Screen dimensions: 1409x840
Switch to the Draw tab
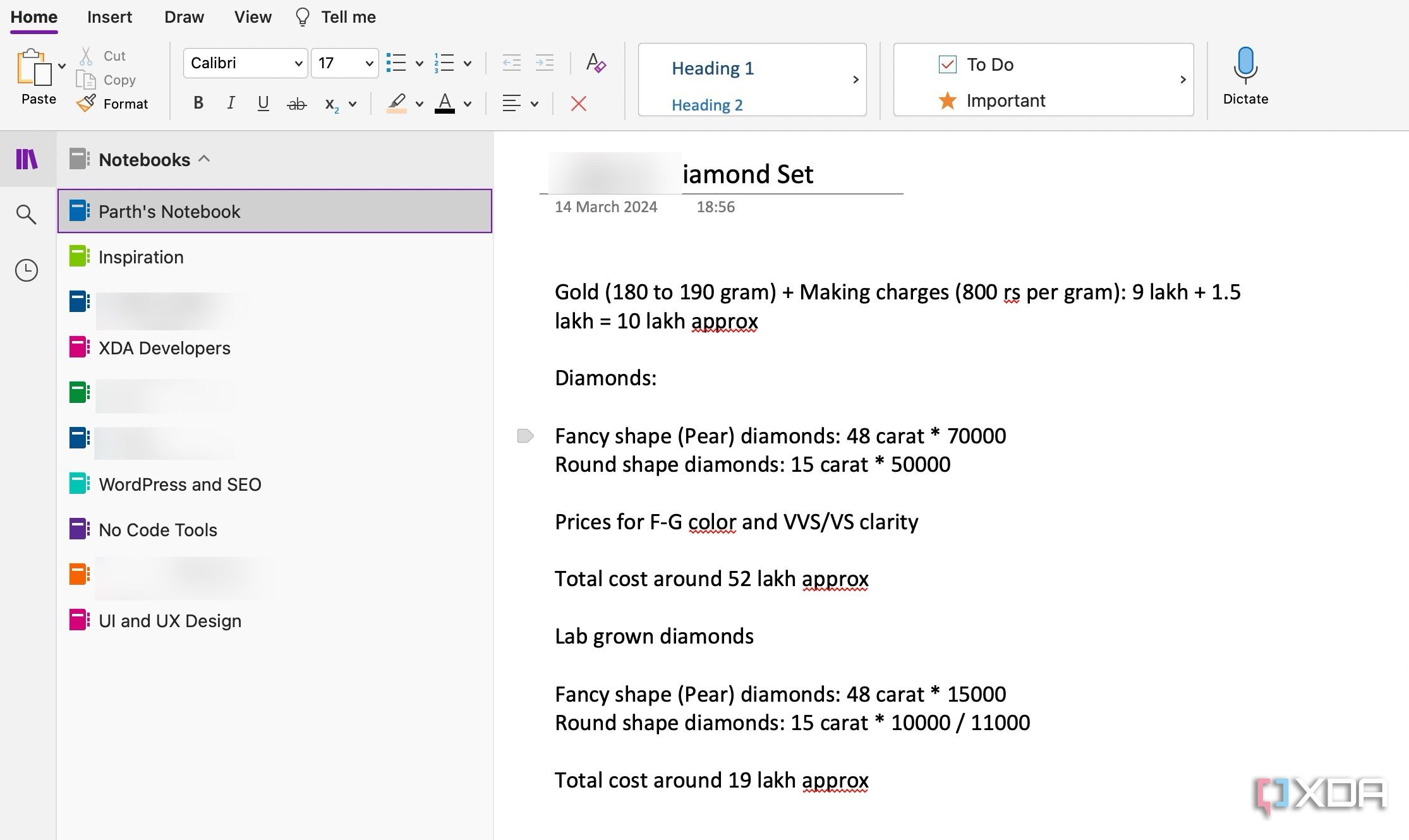pos(183,17)
